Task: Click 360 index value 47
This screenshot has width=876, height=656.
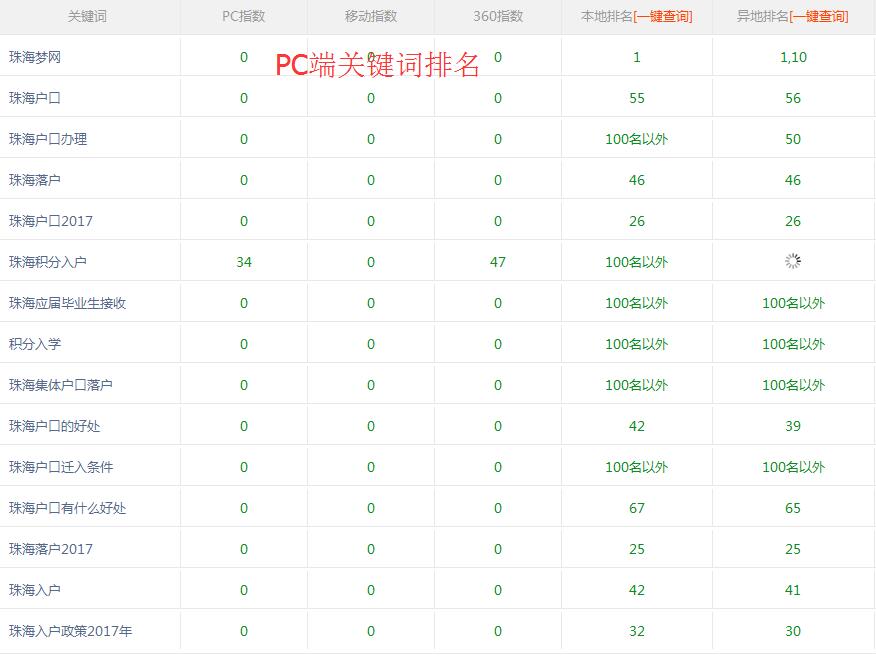Action: 498,262
